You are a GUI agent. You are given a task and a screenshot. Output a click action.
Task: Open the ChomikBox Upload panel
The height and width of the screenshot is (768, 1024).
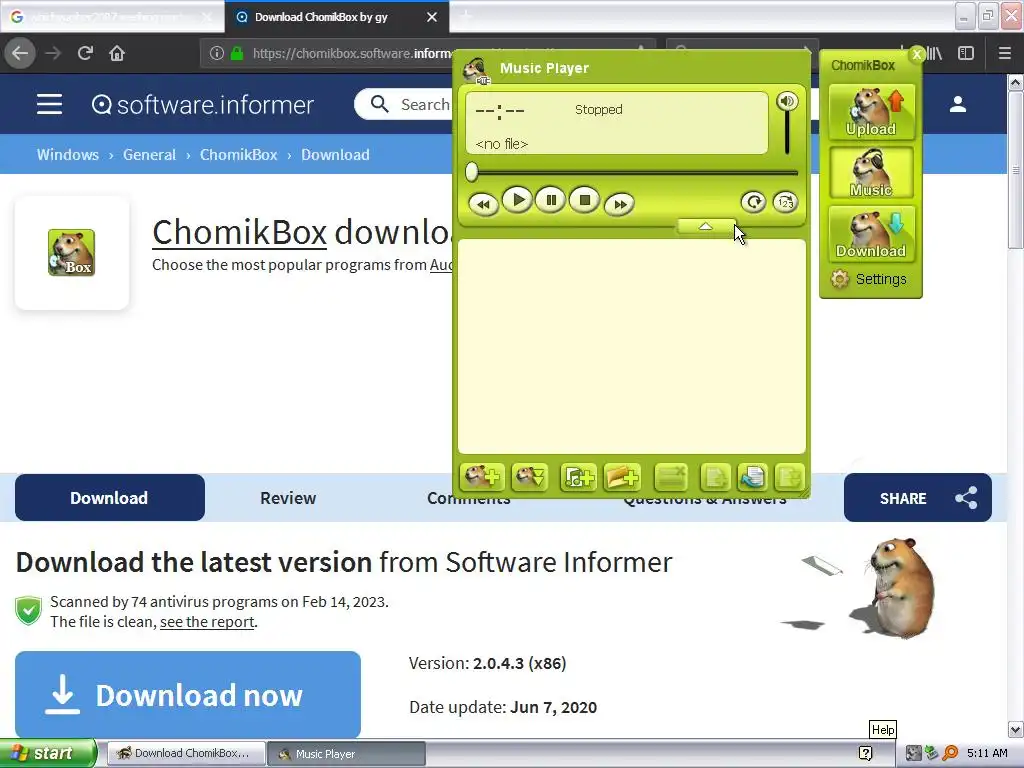click(x=871, y=112)
